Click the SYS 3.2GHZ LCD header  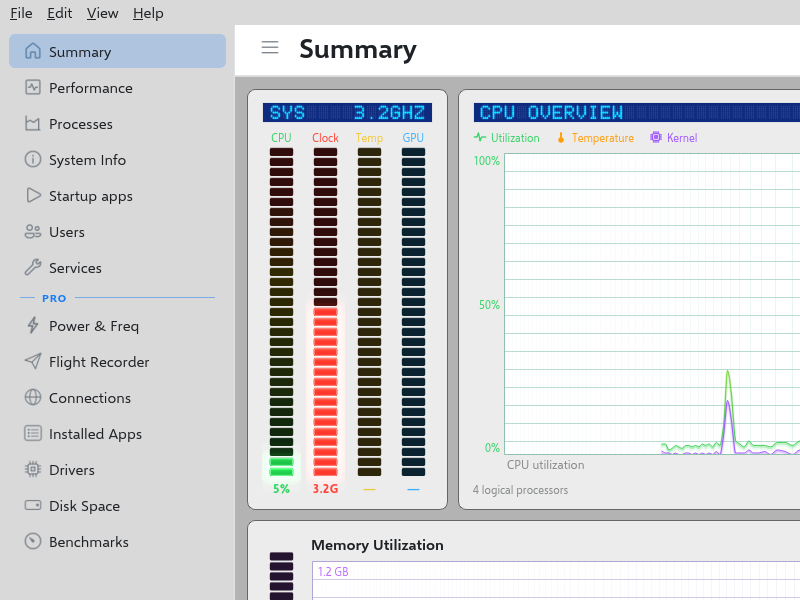[347, 112]
